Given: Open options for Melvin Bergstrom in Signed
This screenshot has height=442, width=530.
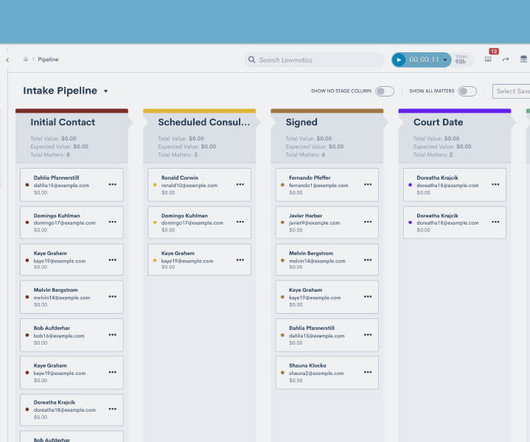Looking at the screenshot, I should coord(368,260).
